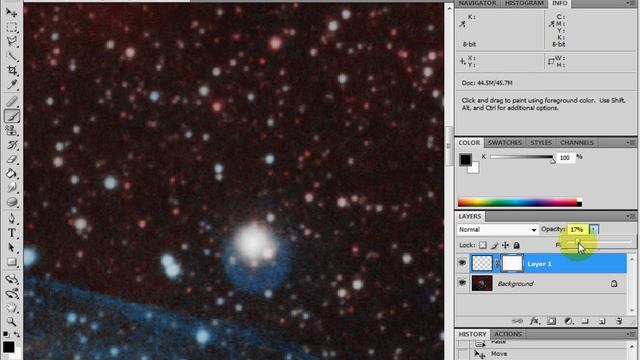Select the 3D Rotate tool

[x=11, y=279]
